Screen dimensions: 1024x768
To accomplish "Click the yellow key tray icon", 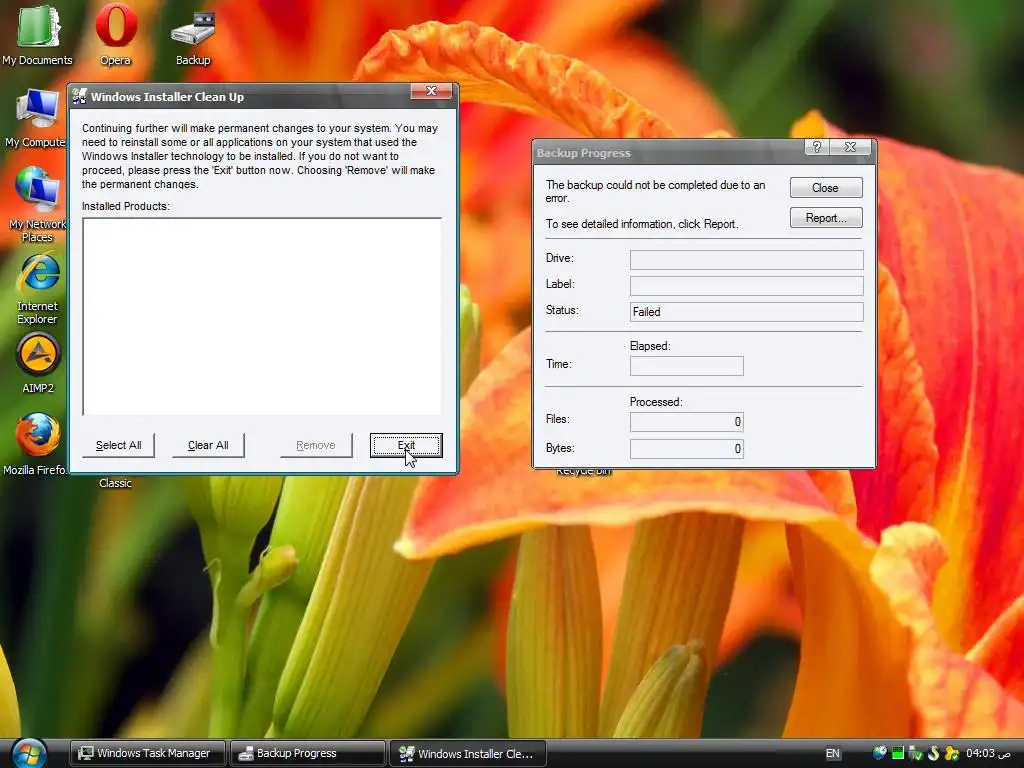I will click(952, 753).
